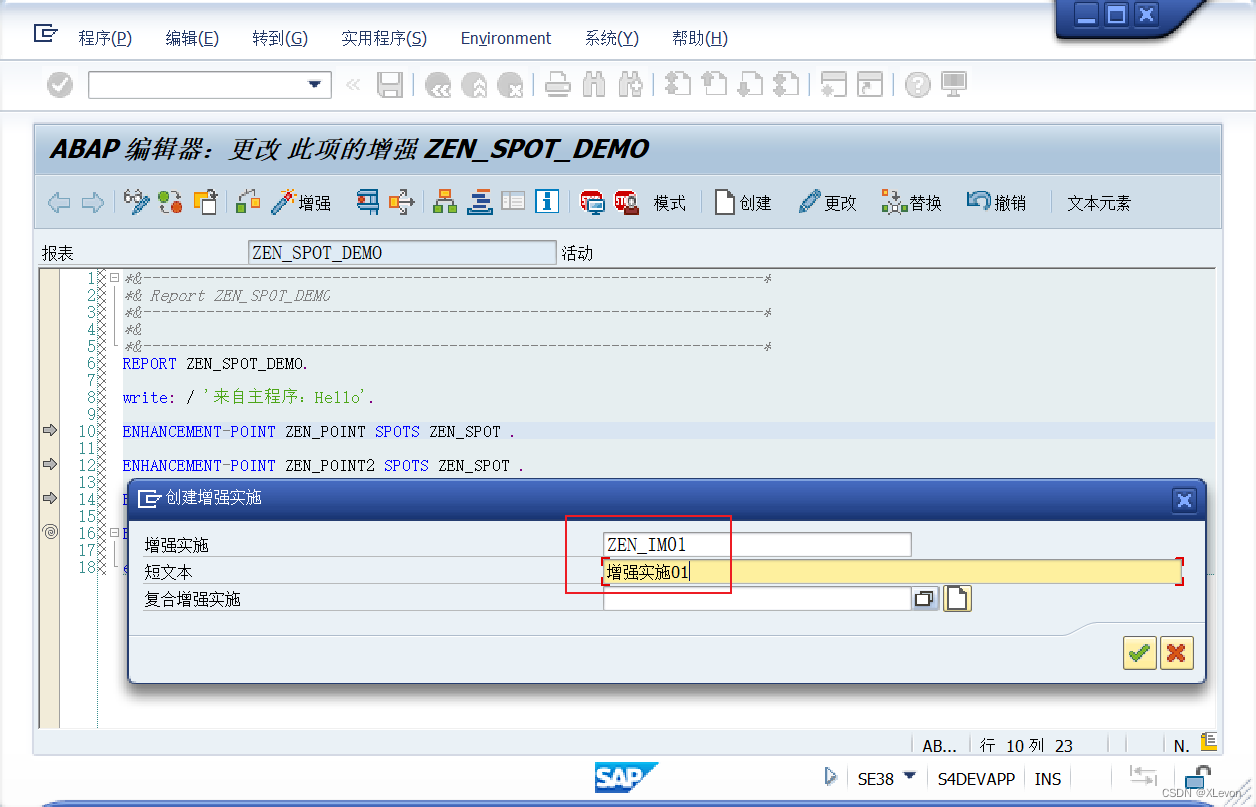Click the display/change pencil icon
The width and height of the screenshot is (1256, 807).
[809, 202]
